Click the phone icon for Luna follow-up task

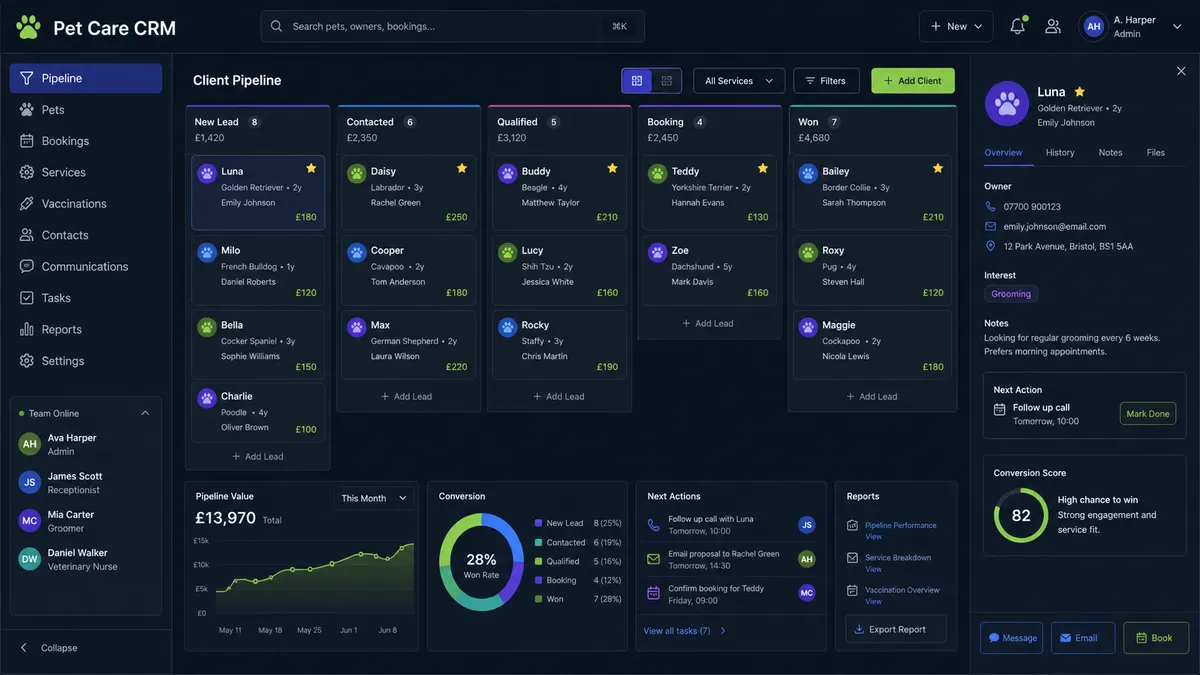click(x=654, y=525)
